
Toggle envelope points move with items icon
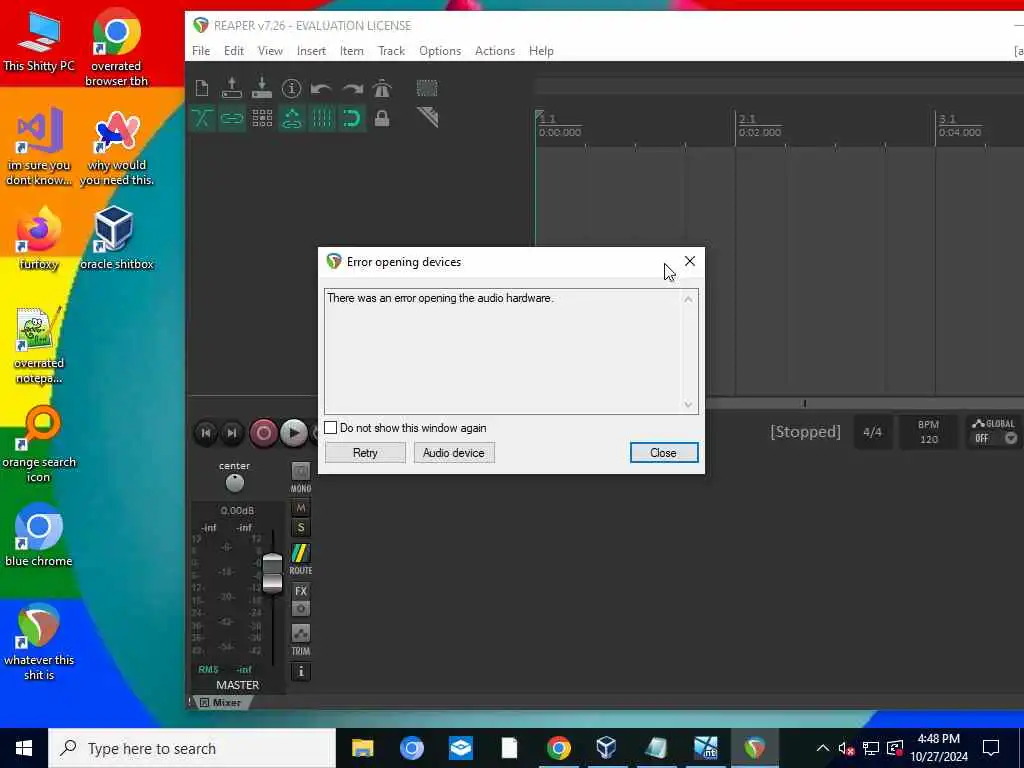[x=291, y=118]
